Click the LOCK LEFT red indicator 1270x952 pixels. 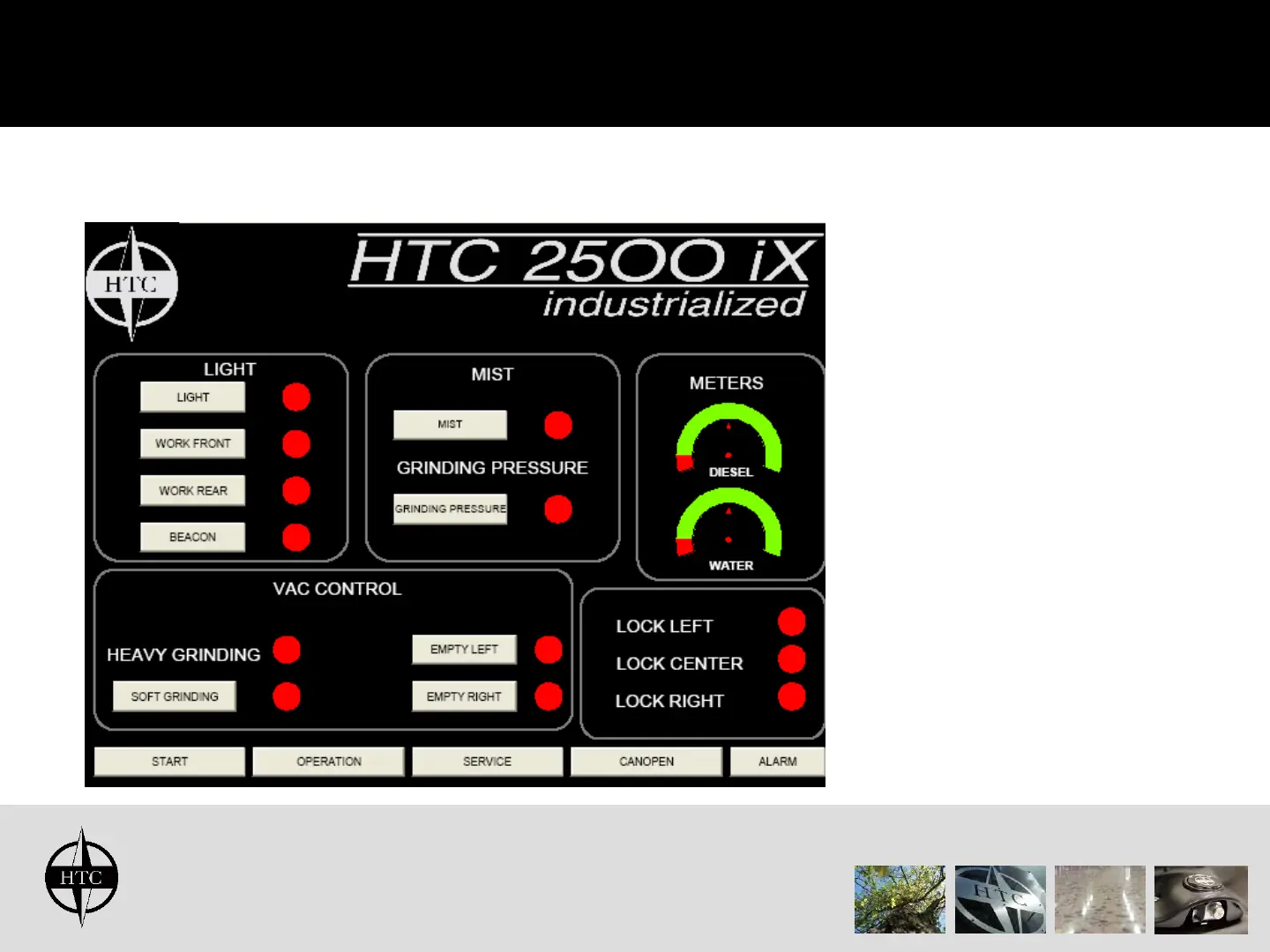pos(792,621)
